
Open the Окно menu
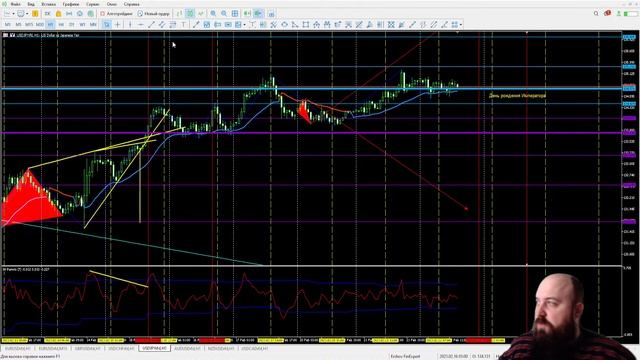click(x=111, y=4)
